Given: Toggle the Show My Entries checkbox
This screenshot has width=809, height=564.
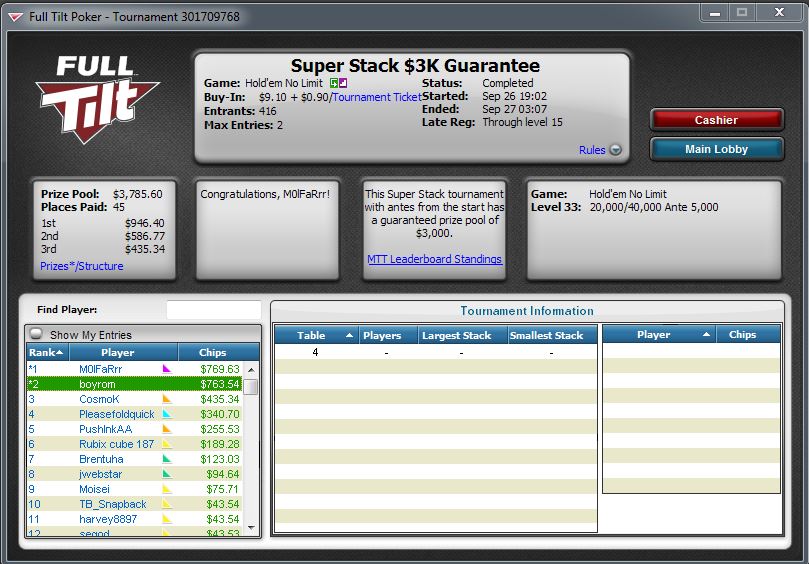Looking at the screenshot, I should pos(36,334).
